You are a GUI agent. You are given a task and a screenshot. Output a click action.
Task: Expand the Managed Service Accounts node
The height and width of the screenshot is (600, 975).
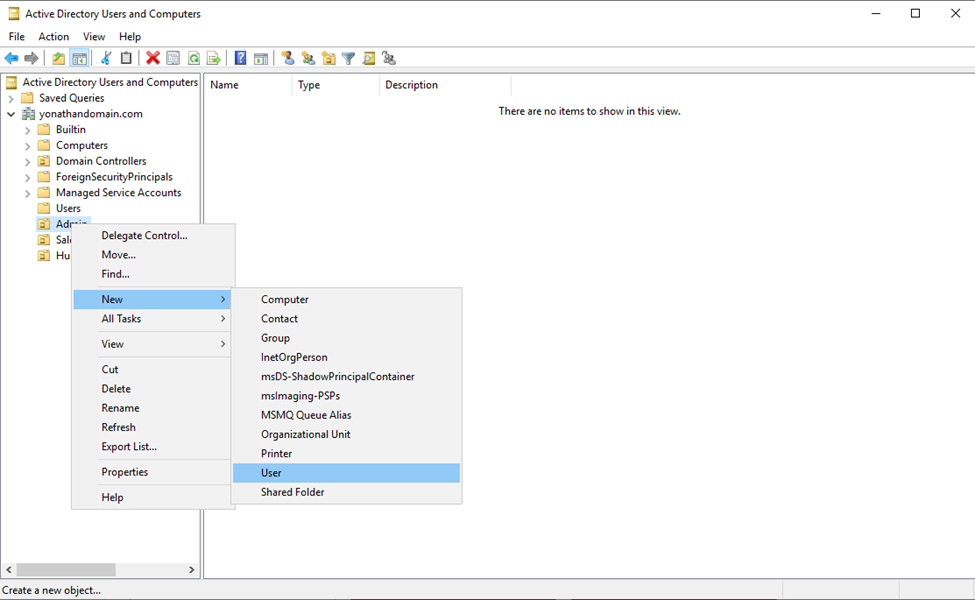pyautogui.click(x=27, y=193)
